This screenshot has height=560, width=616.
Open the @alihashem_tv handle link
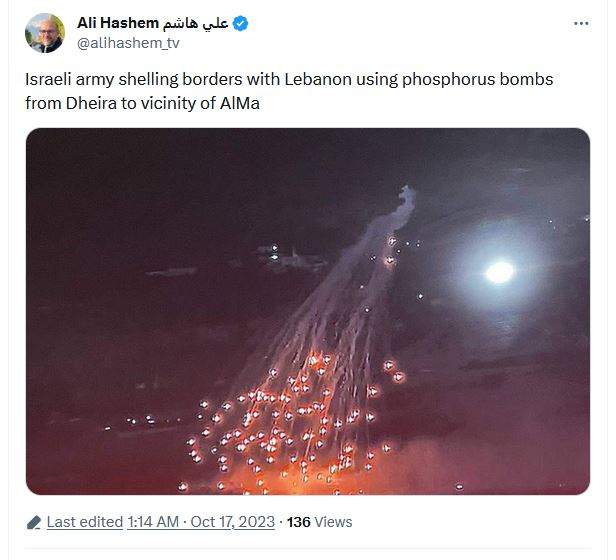(x=128, y=43)
